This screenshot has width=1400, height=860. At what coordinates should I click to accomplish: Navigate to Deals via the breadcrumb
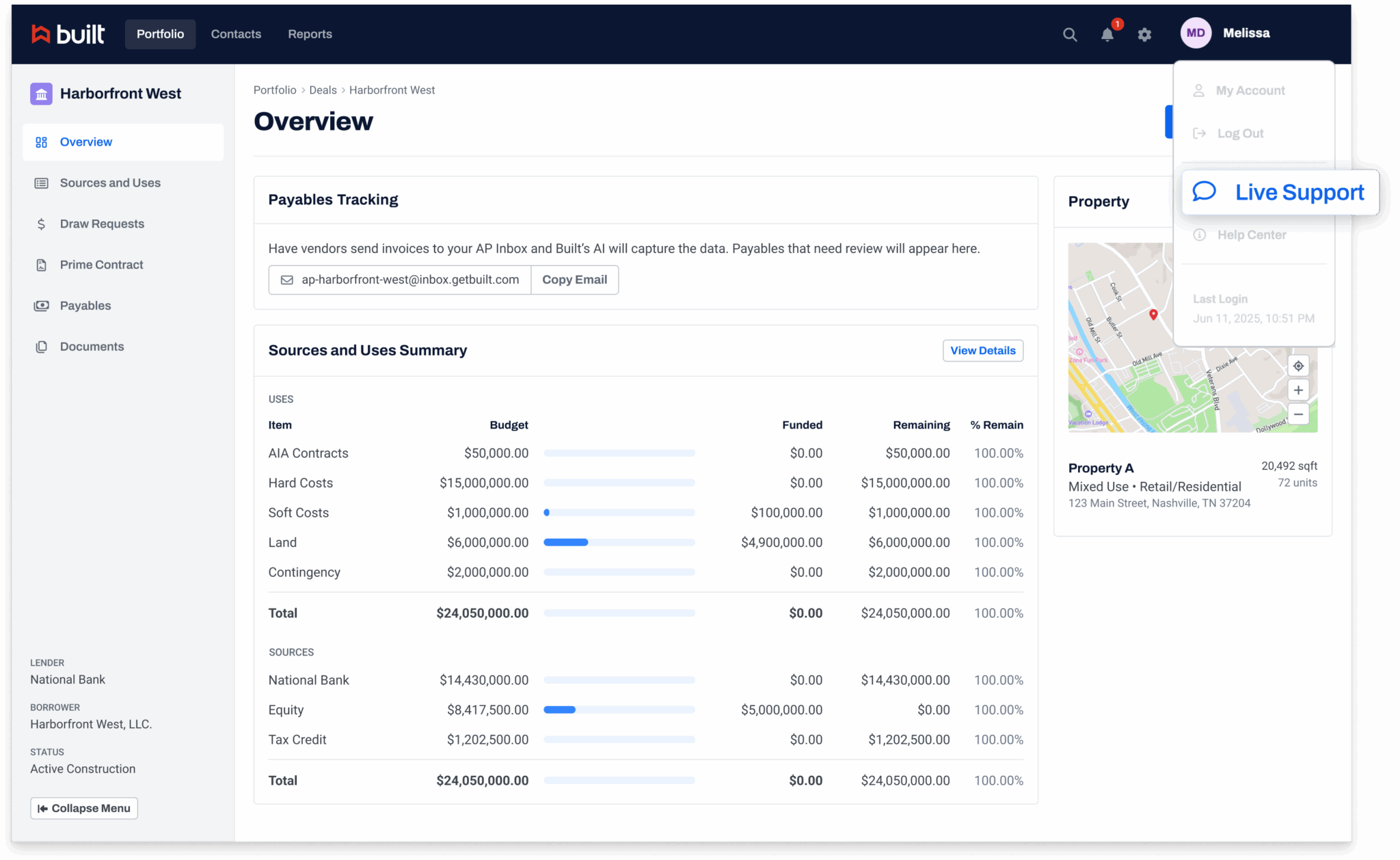pos(322,90)
